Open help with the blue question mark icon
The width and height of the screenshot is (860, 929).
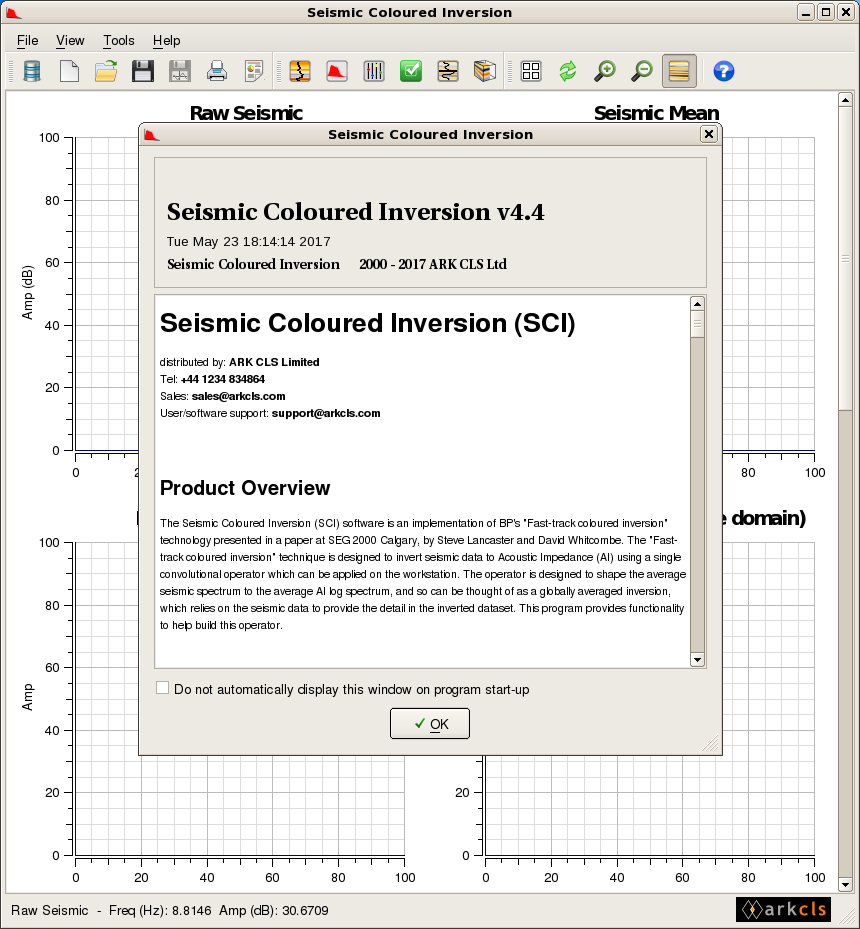click(x=724, y=71)
